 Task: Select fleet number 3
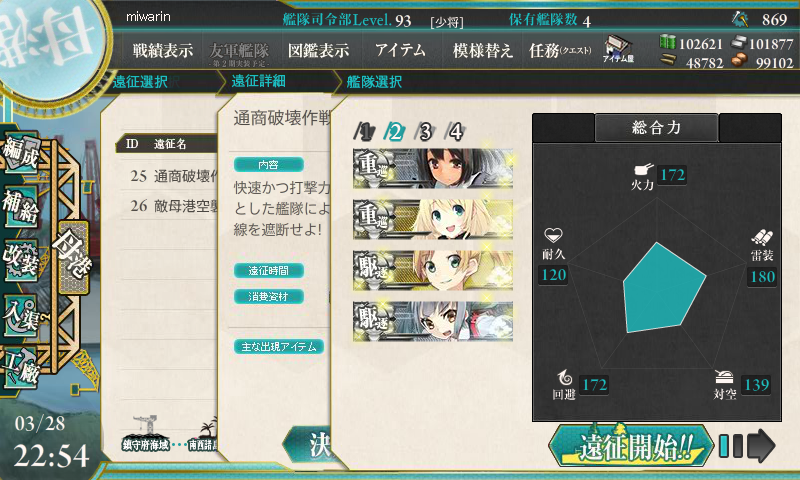coord(424,132)
